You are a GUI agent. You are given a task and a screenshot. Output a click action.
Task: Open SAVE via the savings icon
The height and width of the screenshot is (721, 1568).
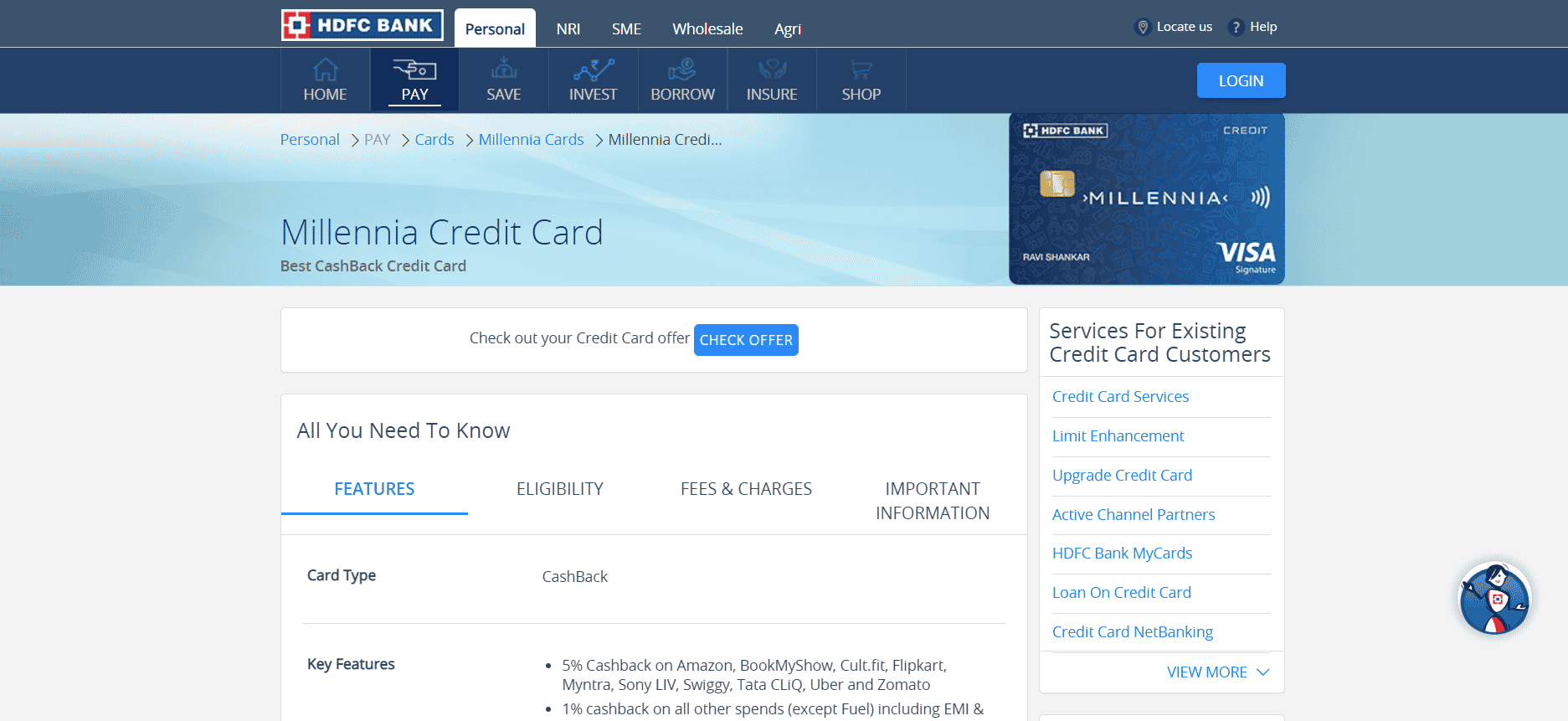[x=504, y=69]
